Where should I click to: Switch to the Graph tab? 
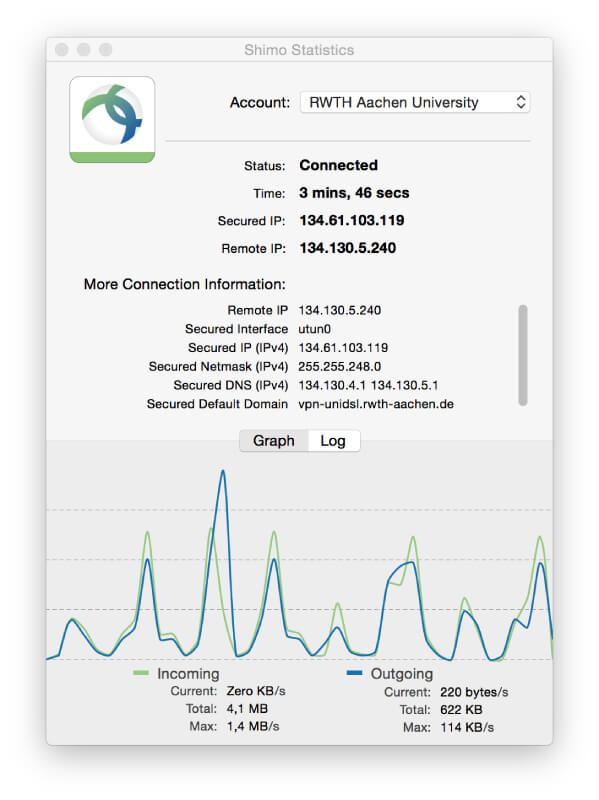coord(273,441)
